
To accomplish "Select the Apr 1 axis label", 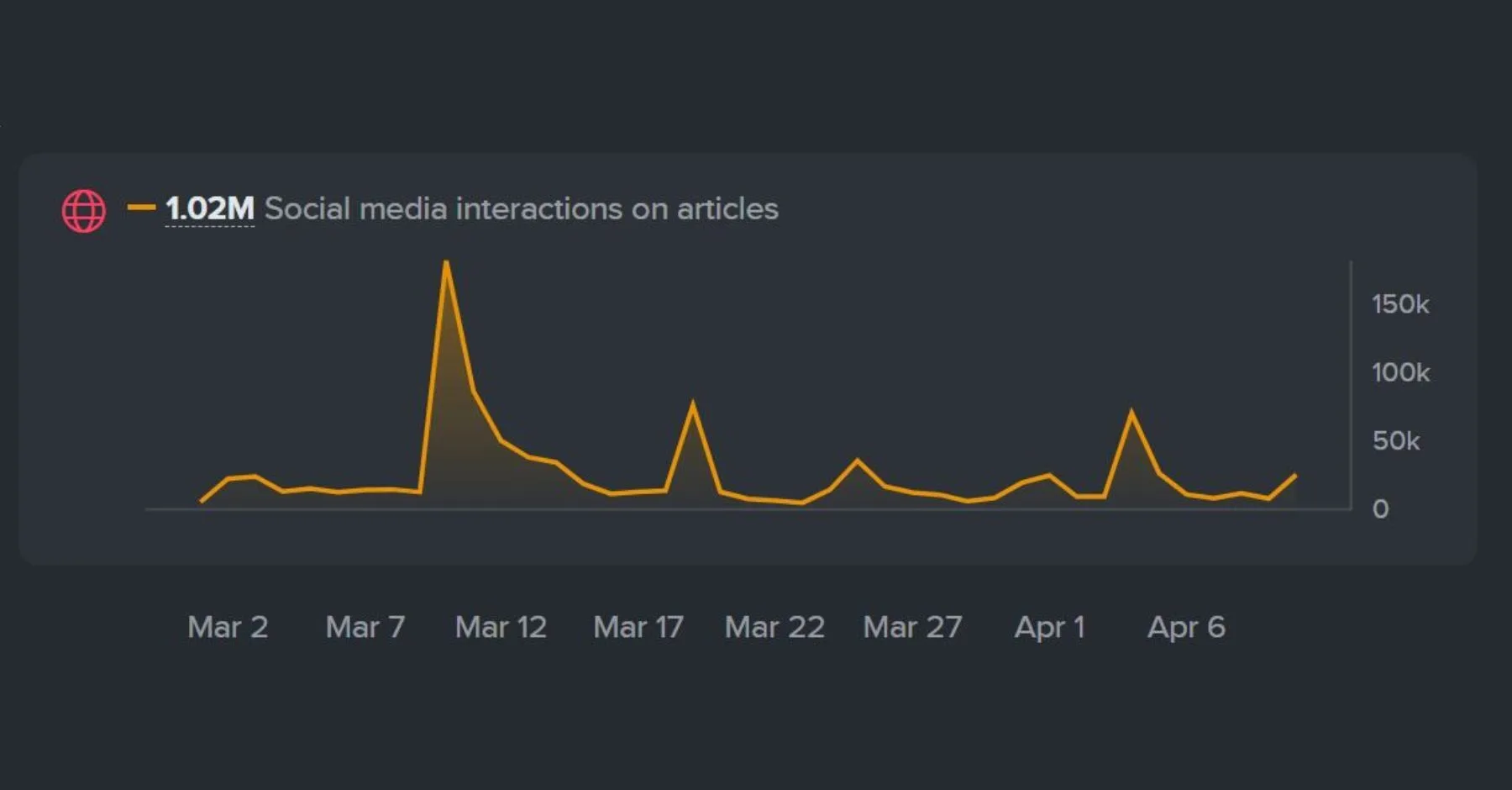I will (1049, 626).
